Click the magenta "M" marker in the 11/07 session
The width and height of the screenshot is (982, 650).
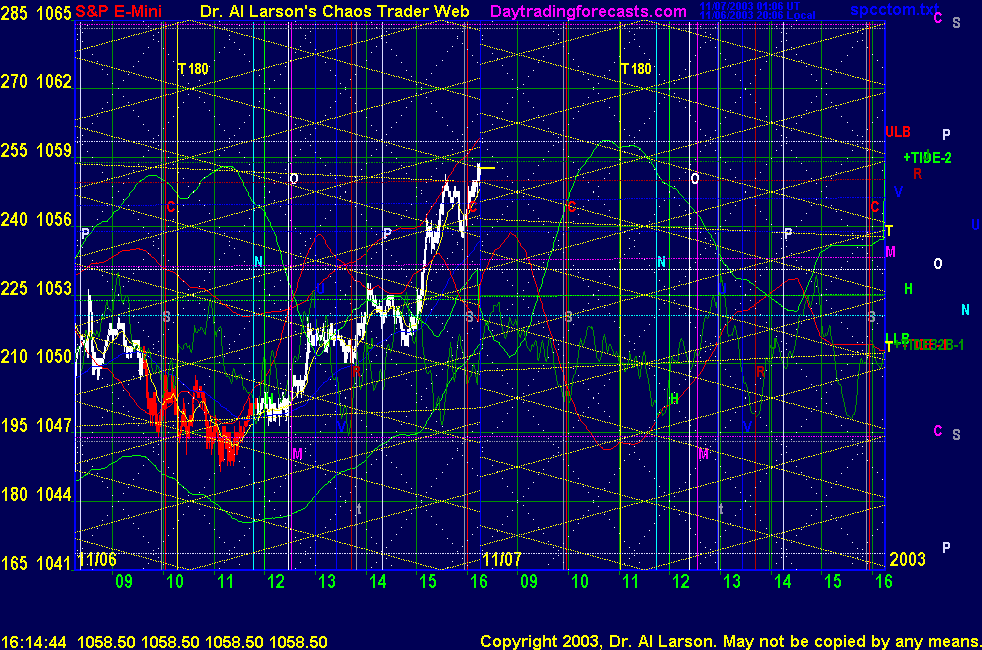click(x=703, y=454)
